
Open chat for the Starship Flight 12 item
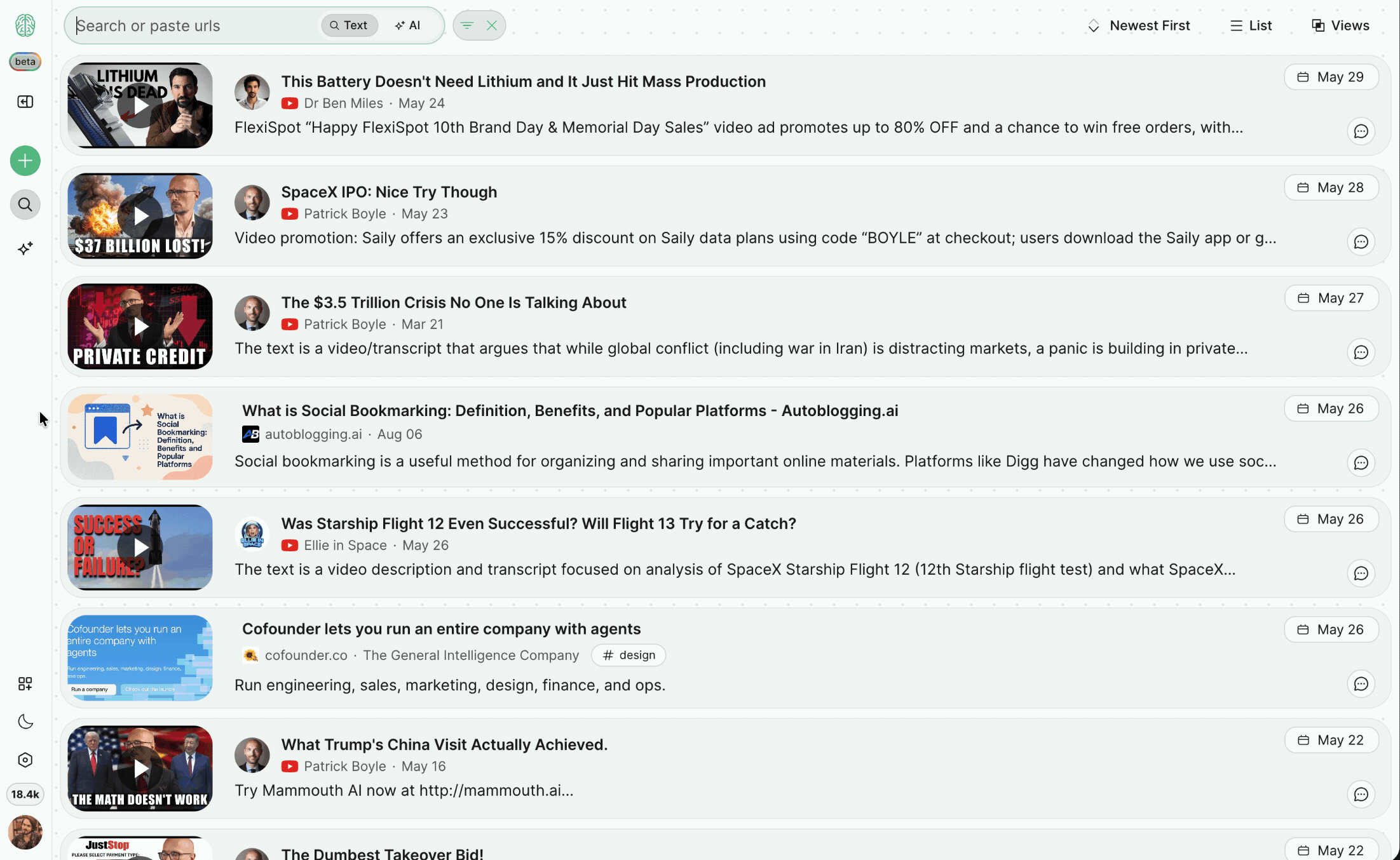(1361, 574)
